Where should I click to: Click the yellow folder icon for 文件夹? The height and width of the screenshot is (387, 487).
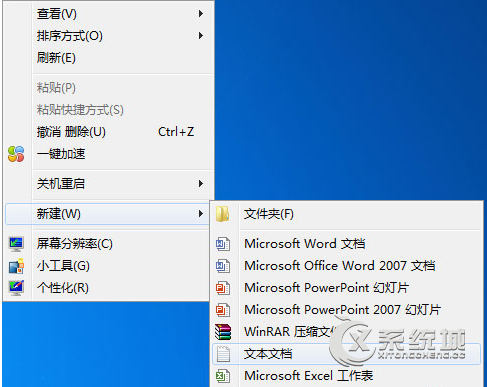click(x=222, y=214)
